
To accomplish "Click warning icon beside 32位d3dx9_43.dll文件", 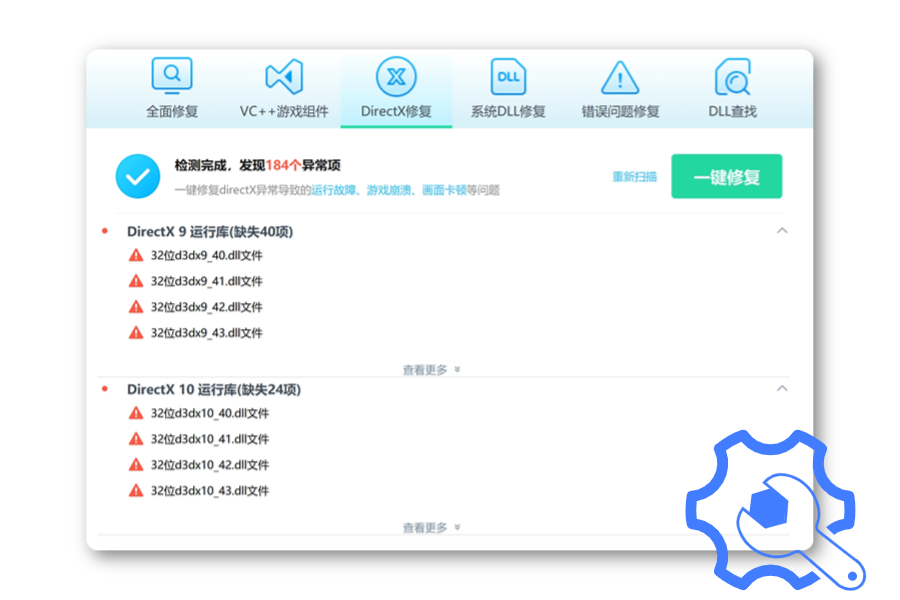I will [x=136, y=332].
